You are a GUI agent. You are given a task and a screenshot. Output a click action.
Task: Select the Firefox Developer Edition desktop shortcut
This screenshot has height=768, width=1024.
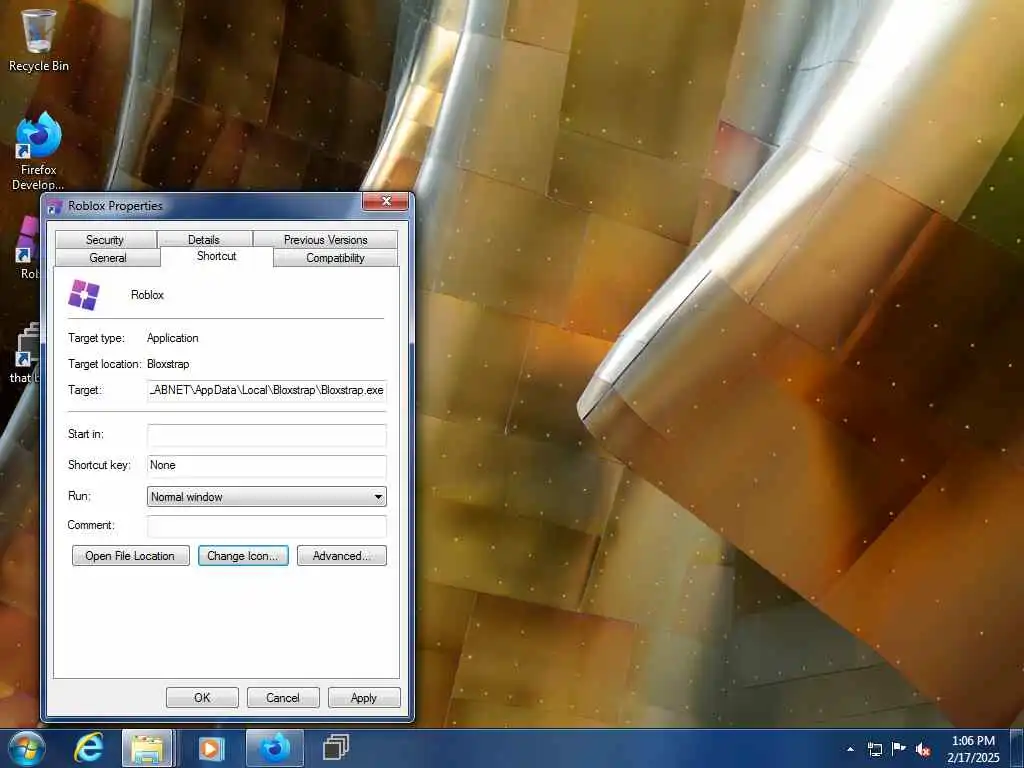click(x=39, y=152)
